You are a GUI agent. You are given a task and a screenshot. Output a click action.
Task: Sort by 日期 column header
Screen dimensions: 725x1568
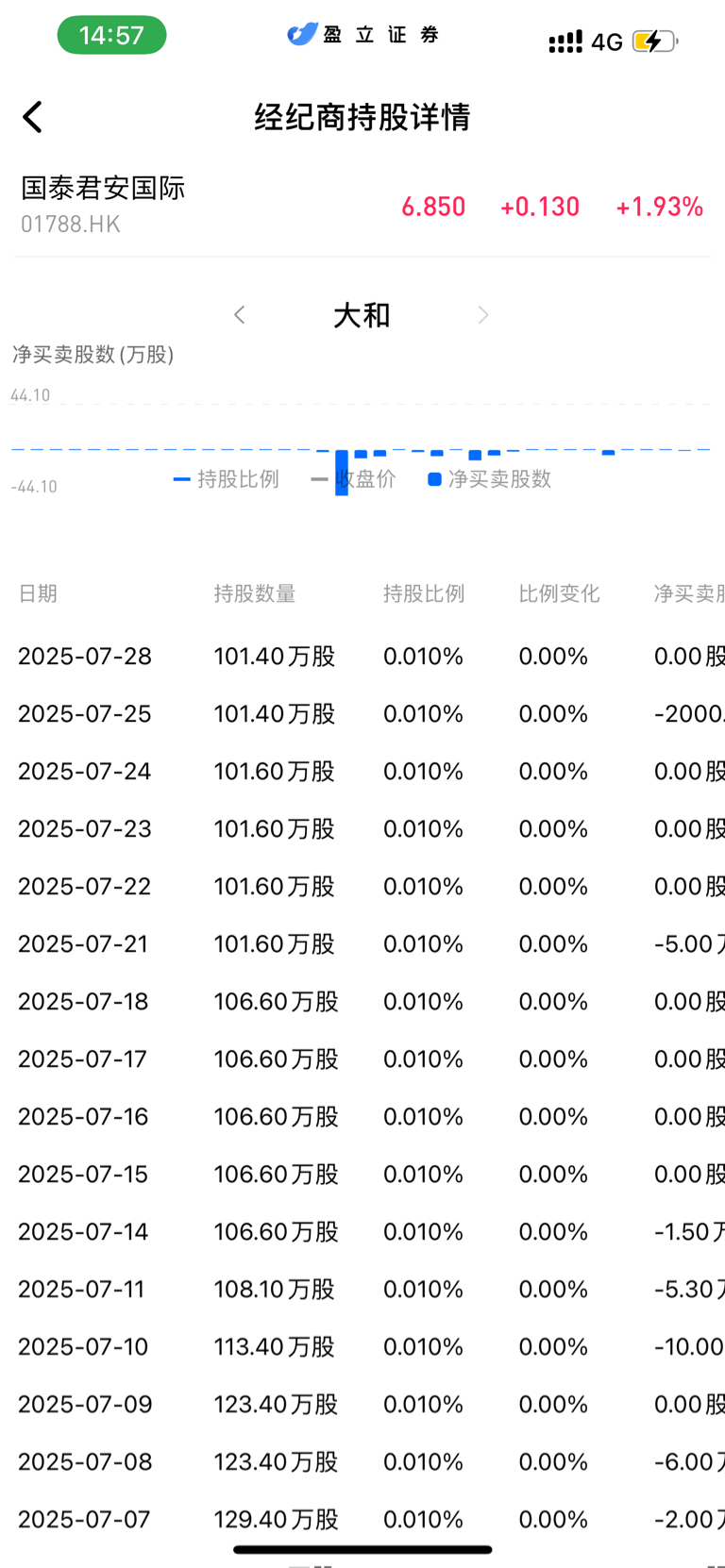38,593
